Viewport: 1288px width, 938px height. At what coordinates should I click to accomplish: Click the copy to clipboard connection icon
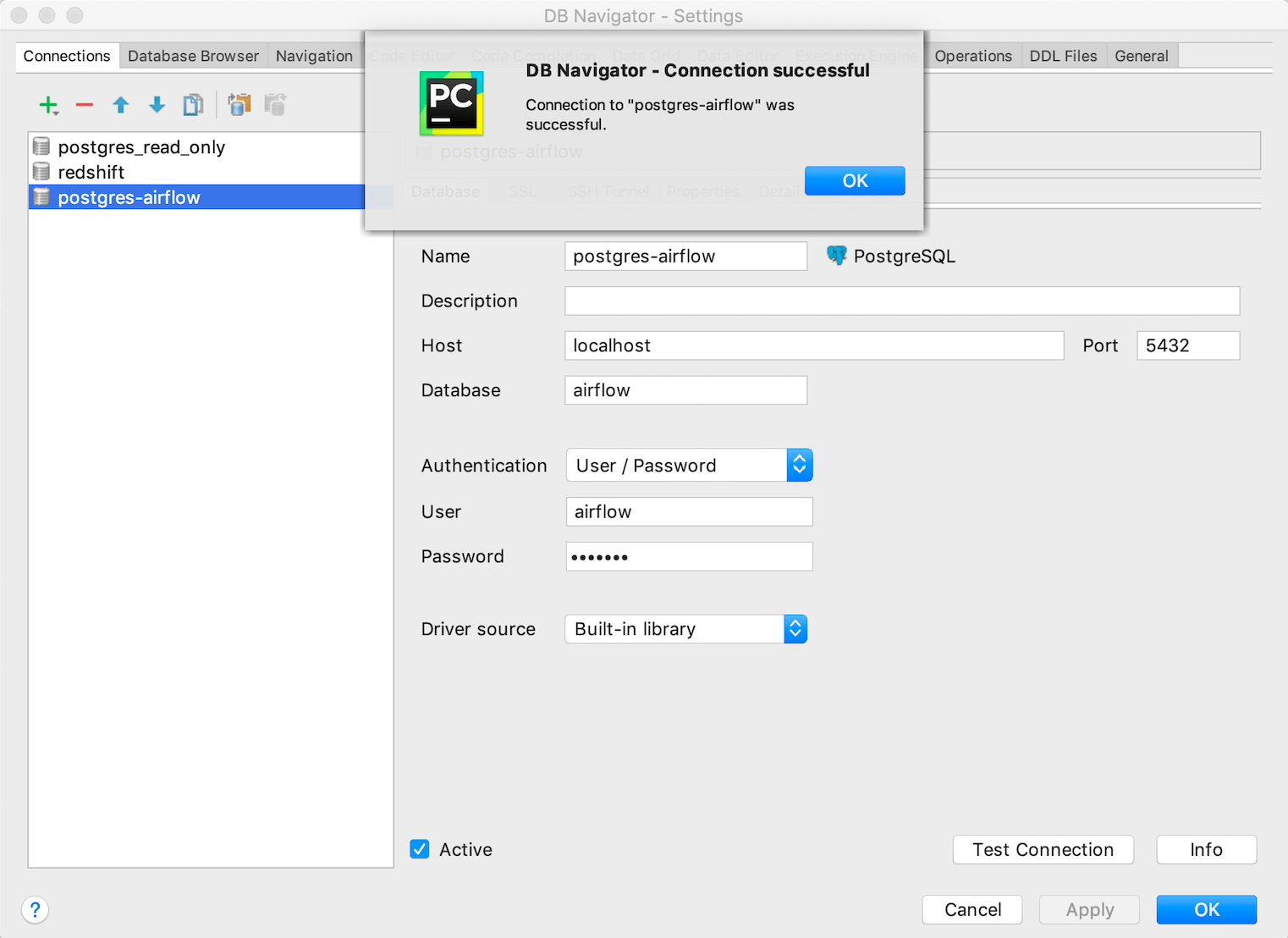(239, 105)
